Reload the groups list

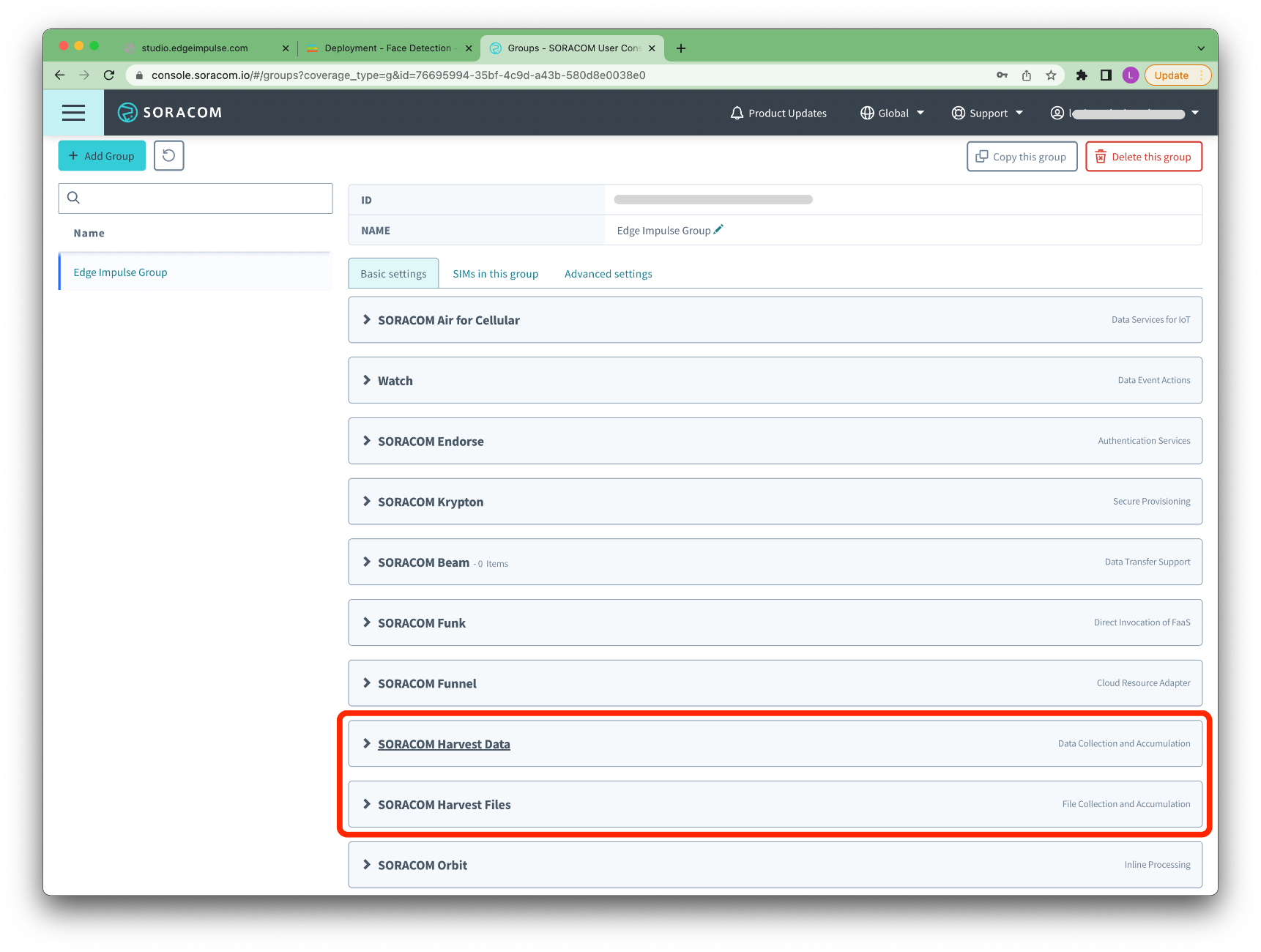pyautogui.click(x=168, y=156)
